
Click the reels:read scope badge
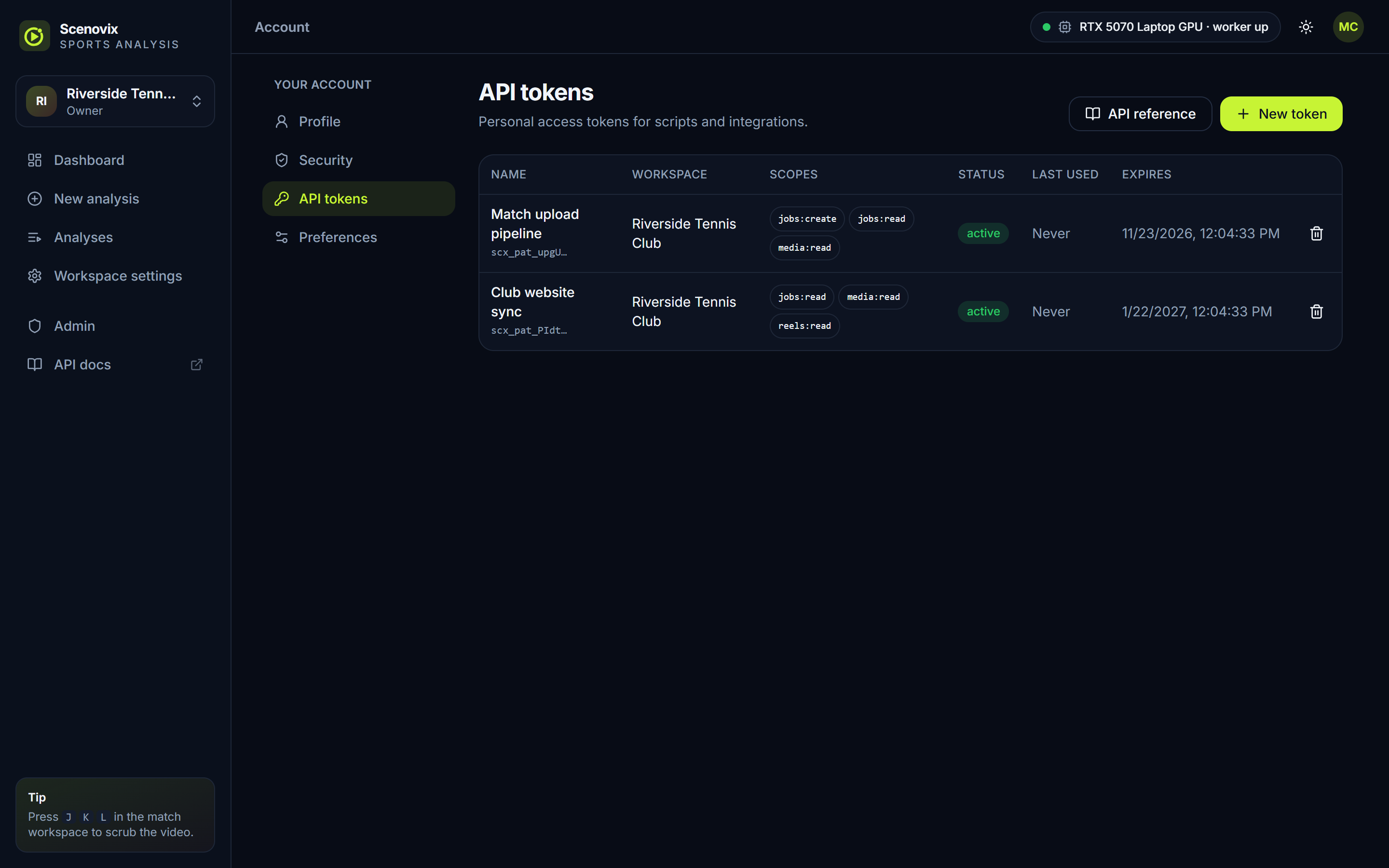click(x=804, y=325)
